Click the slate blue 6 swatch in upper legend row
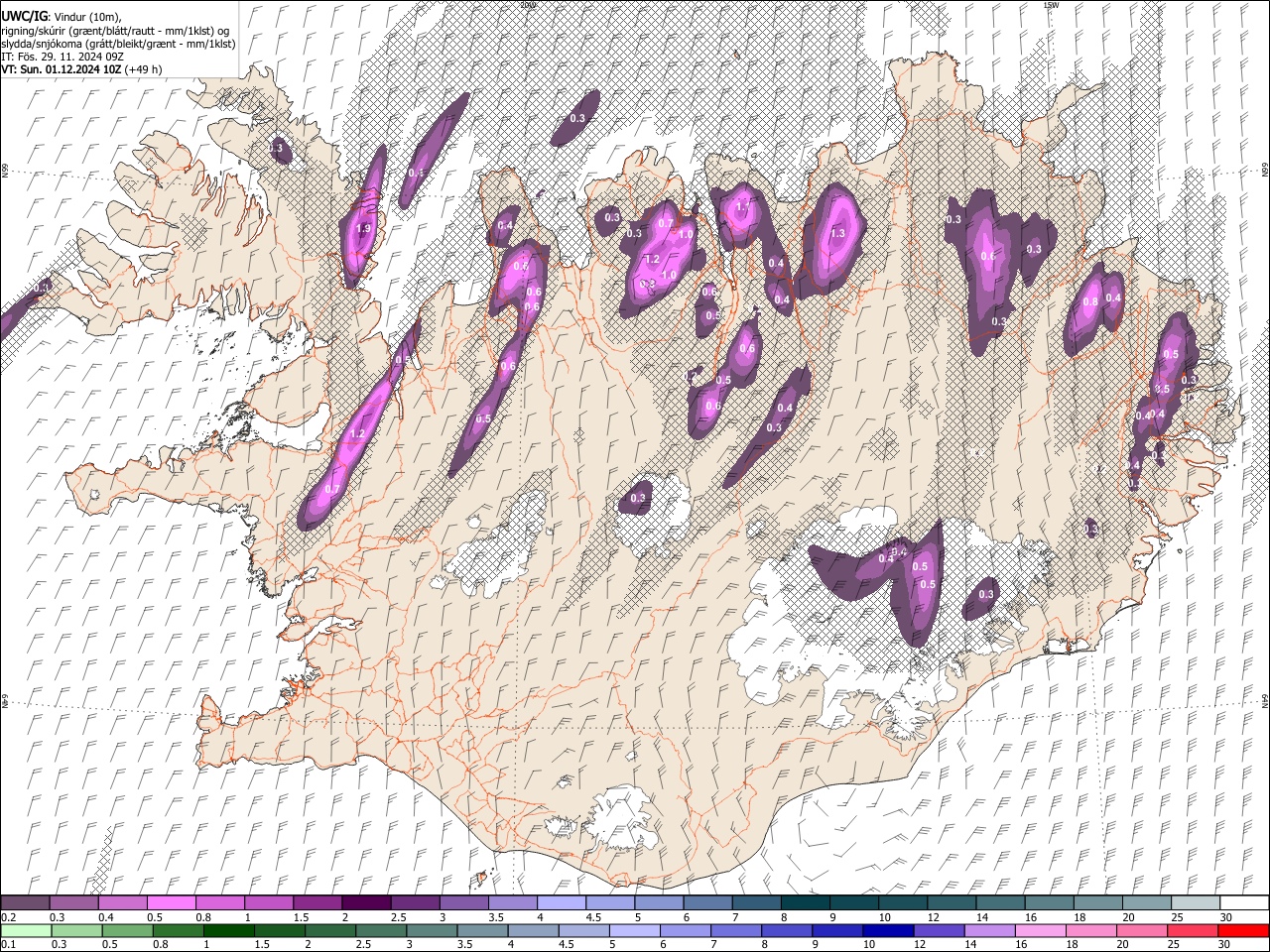 [707, 902]
